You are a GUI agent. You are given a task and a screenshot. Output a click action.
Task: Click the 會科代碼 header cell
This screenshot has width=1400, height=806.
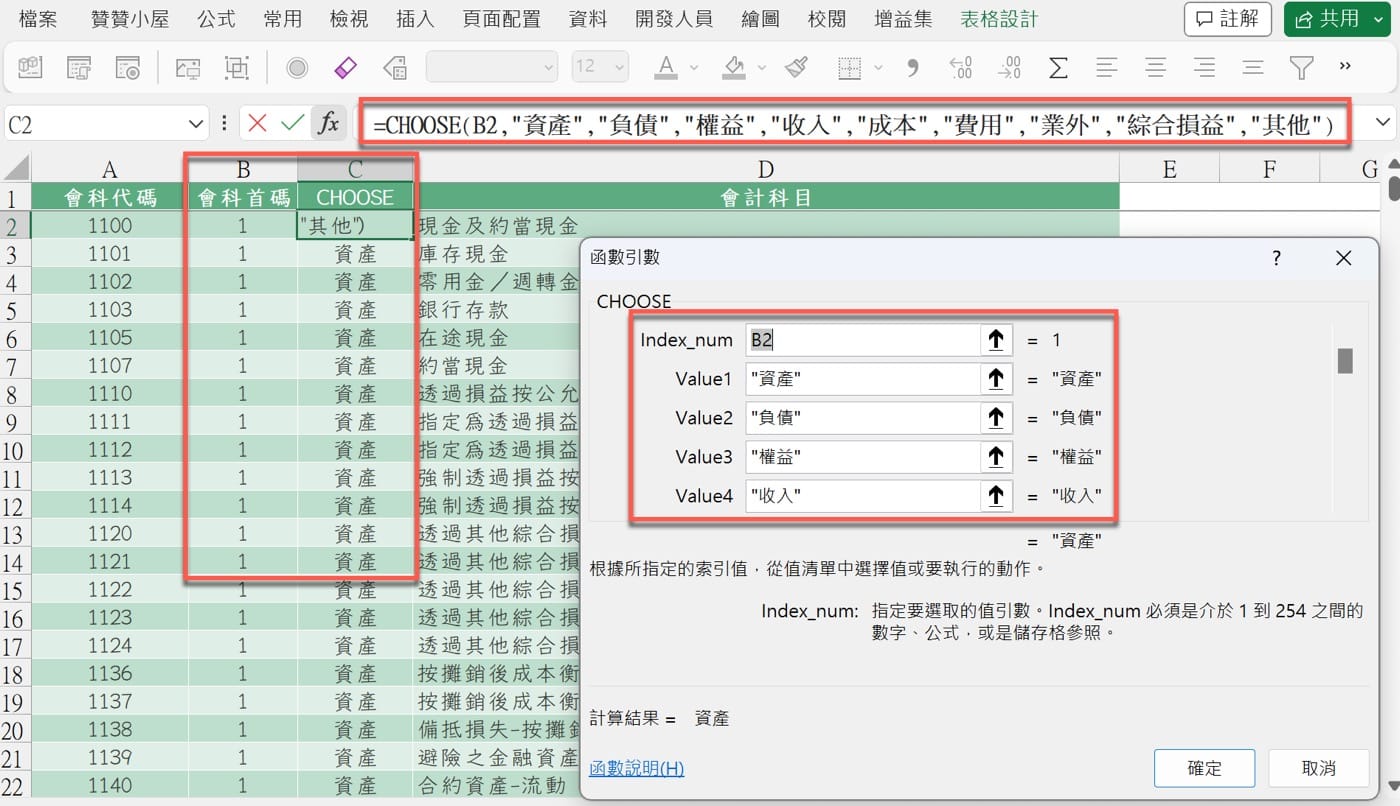click(110, 197)
